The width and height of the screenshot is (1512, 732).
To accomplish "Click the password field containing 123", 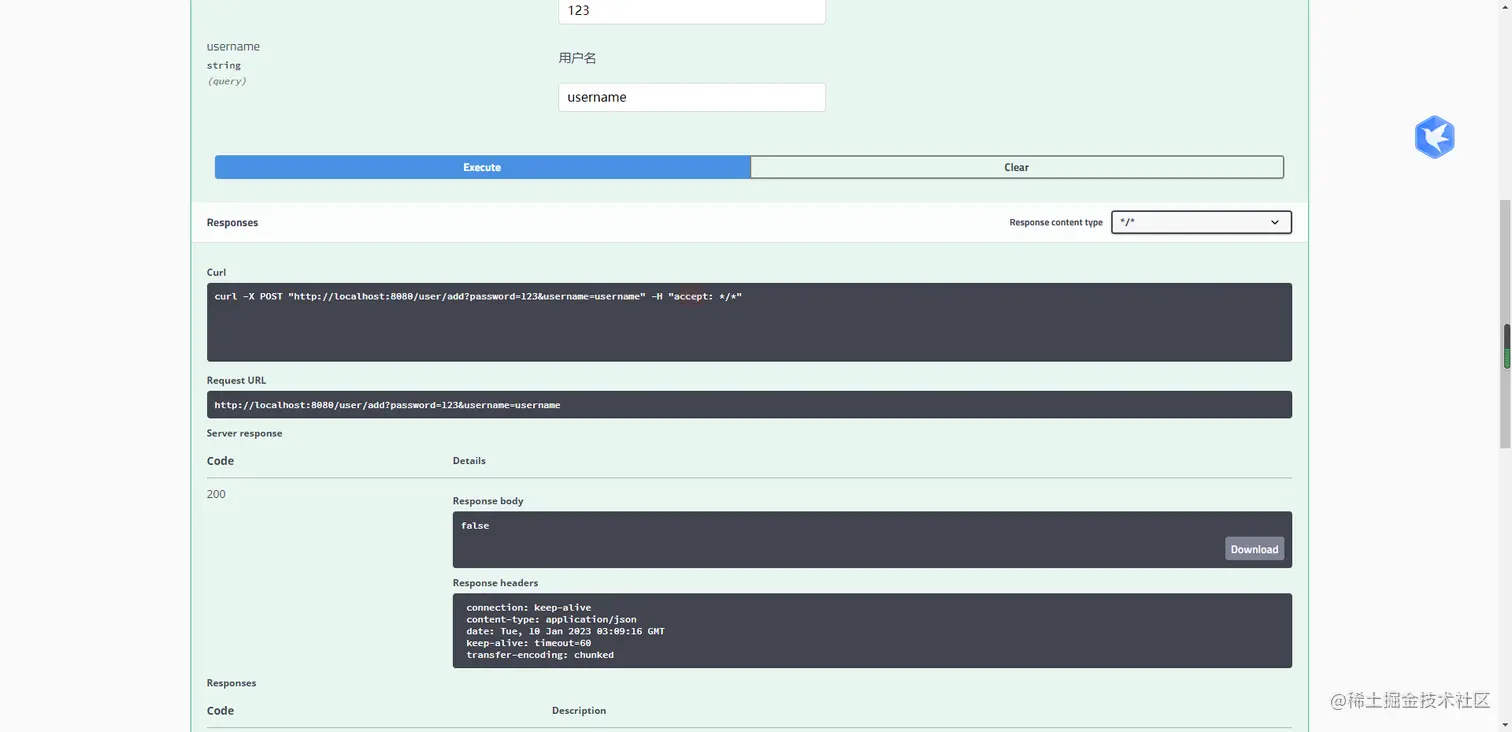I will [692, 11].
